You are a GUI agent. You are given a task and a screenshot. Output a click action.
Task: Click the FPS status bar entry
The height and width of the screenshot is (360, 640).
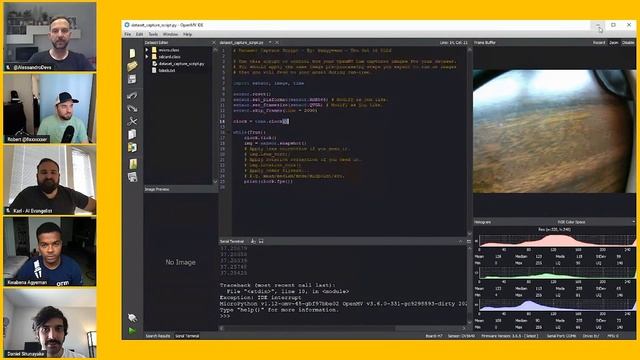[613, 336]
